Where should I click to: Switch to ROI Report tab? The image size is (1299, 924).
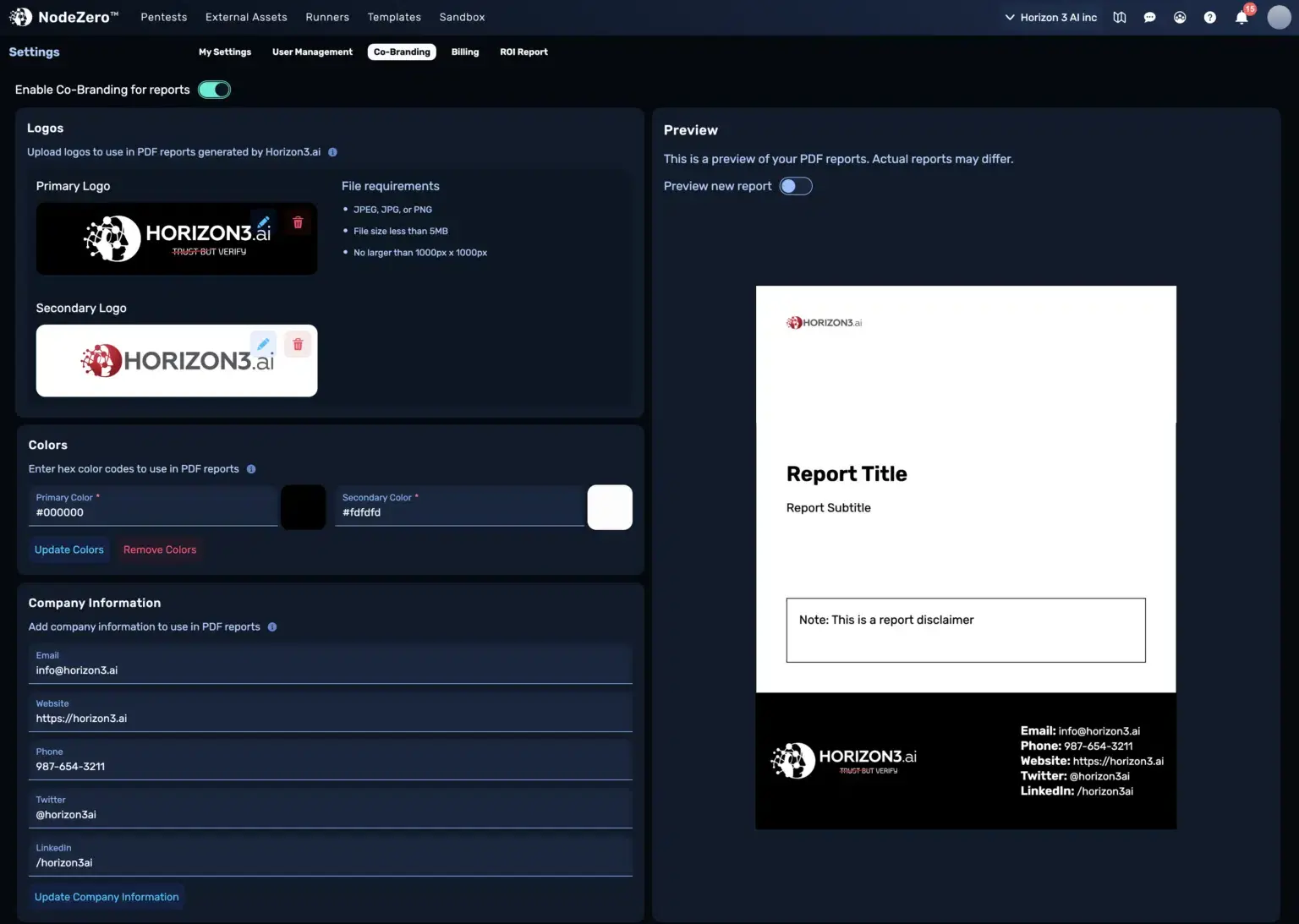[x=523, y=52]
